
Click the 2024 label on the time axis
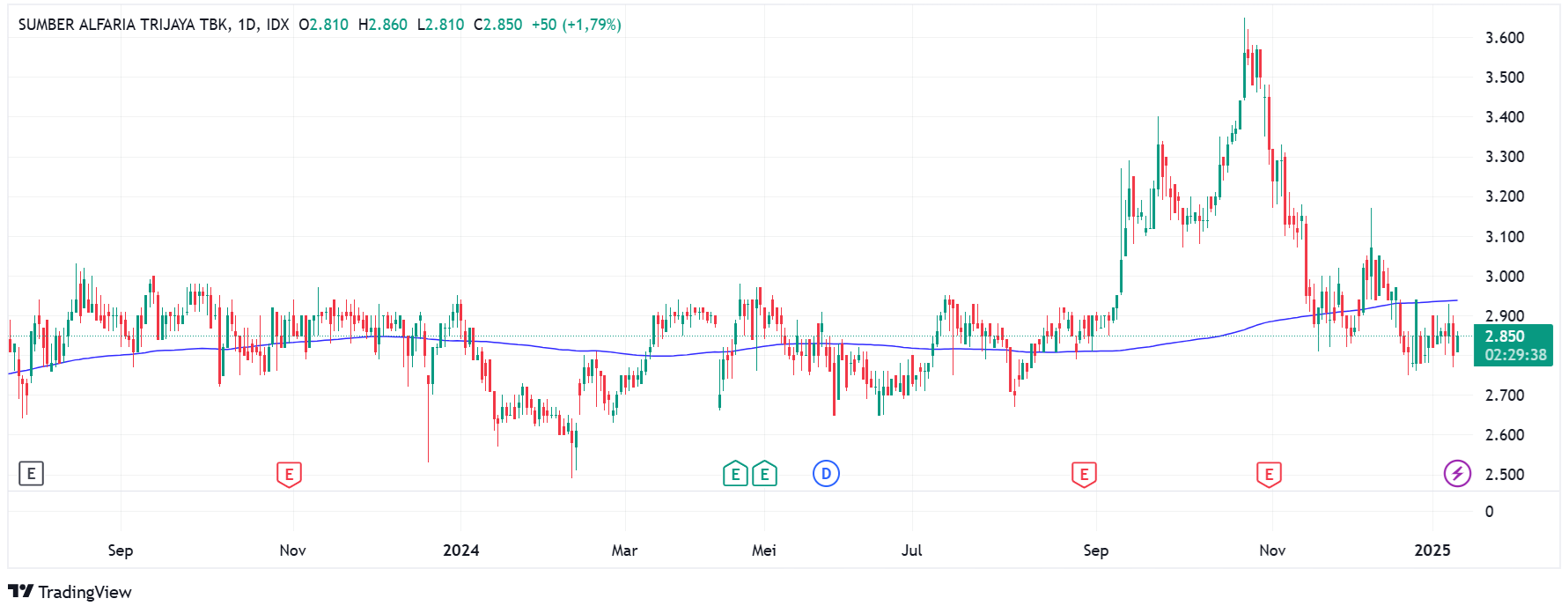click(x=461, y=551)
